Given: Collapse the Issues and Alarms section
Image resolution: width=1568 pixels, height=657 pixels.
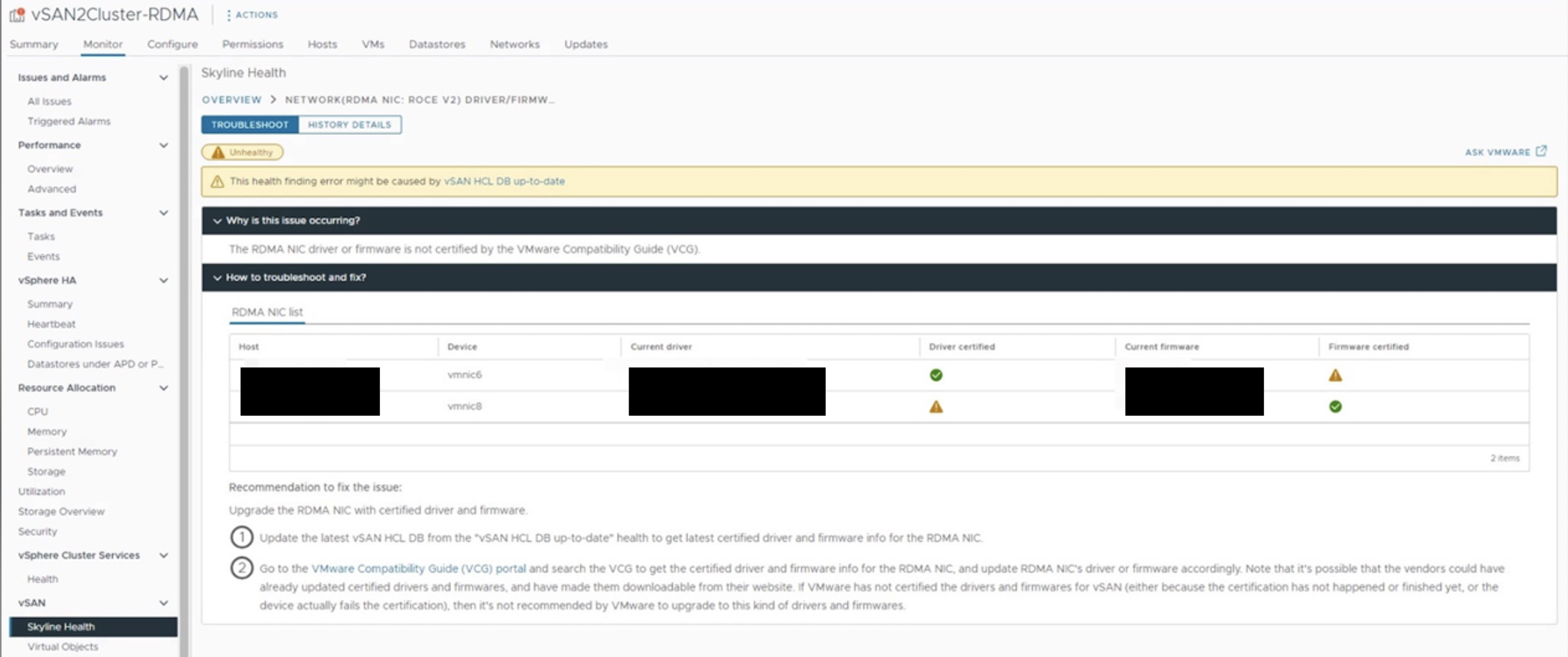Looking at the screenshot, I should coord(164,78).
